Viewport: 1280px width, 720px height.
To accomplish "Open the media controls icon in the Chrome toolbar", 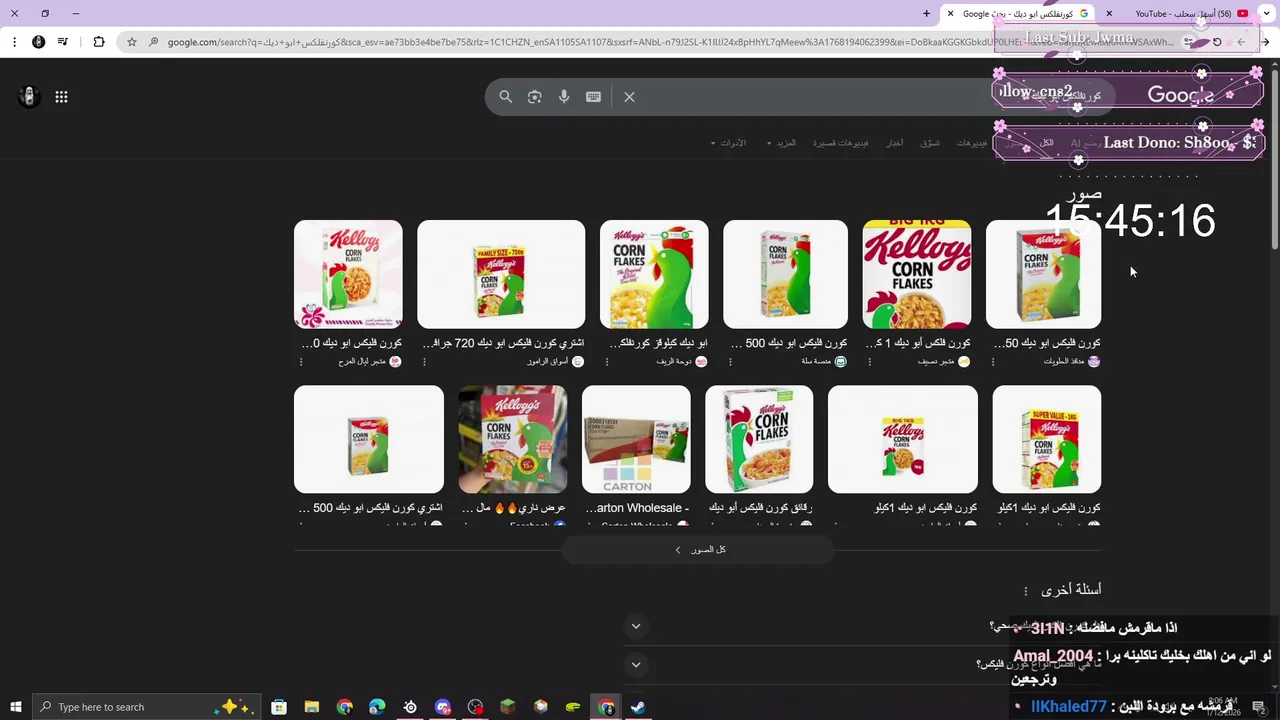I will pos(63,42).
